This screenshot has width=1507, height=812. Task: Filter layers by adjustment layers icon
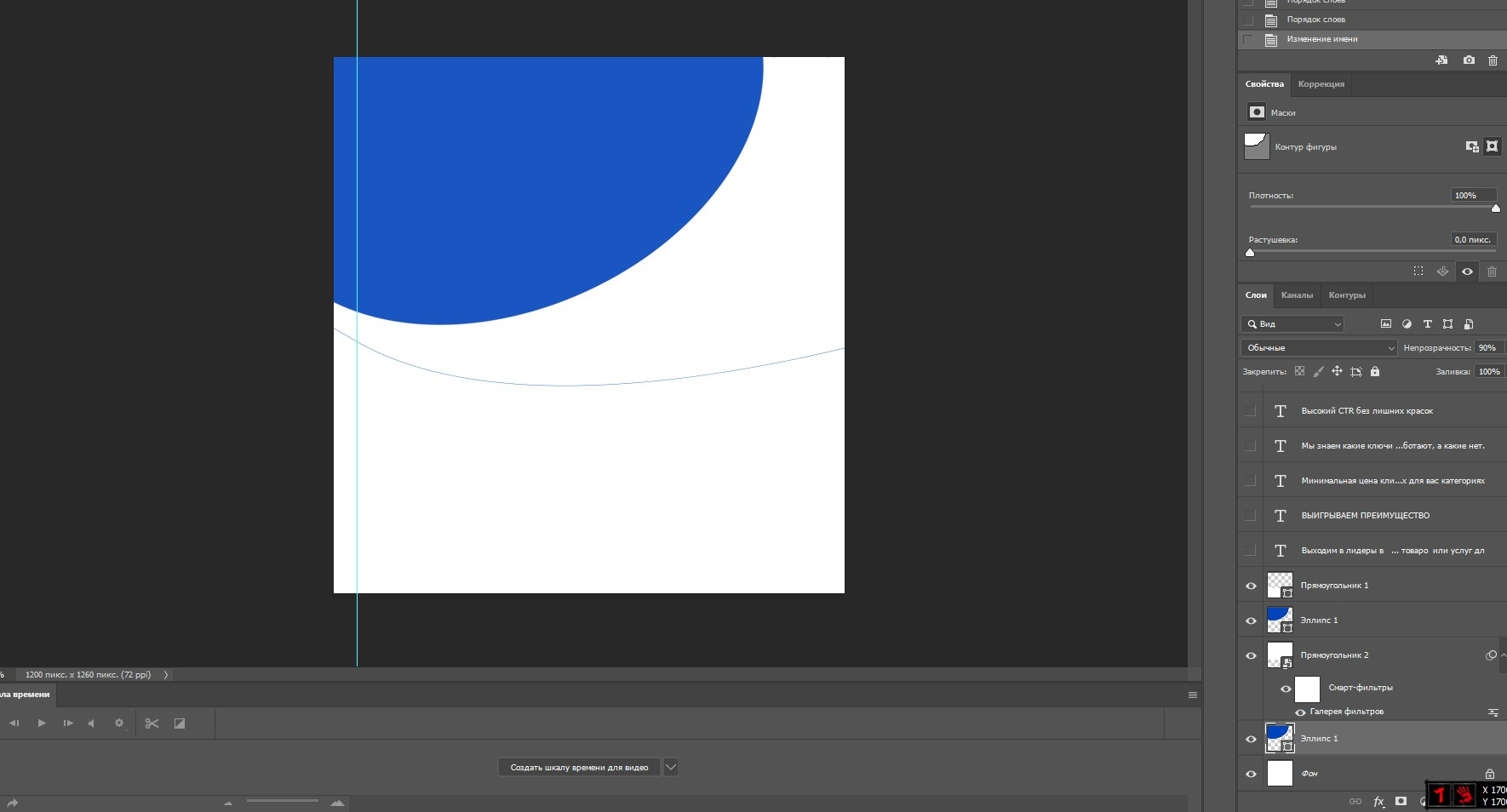point(1407,324)
